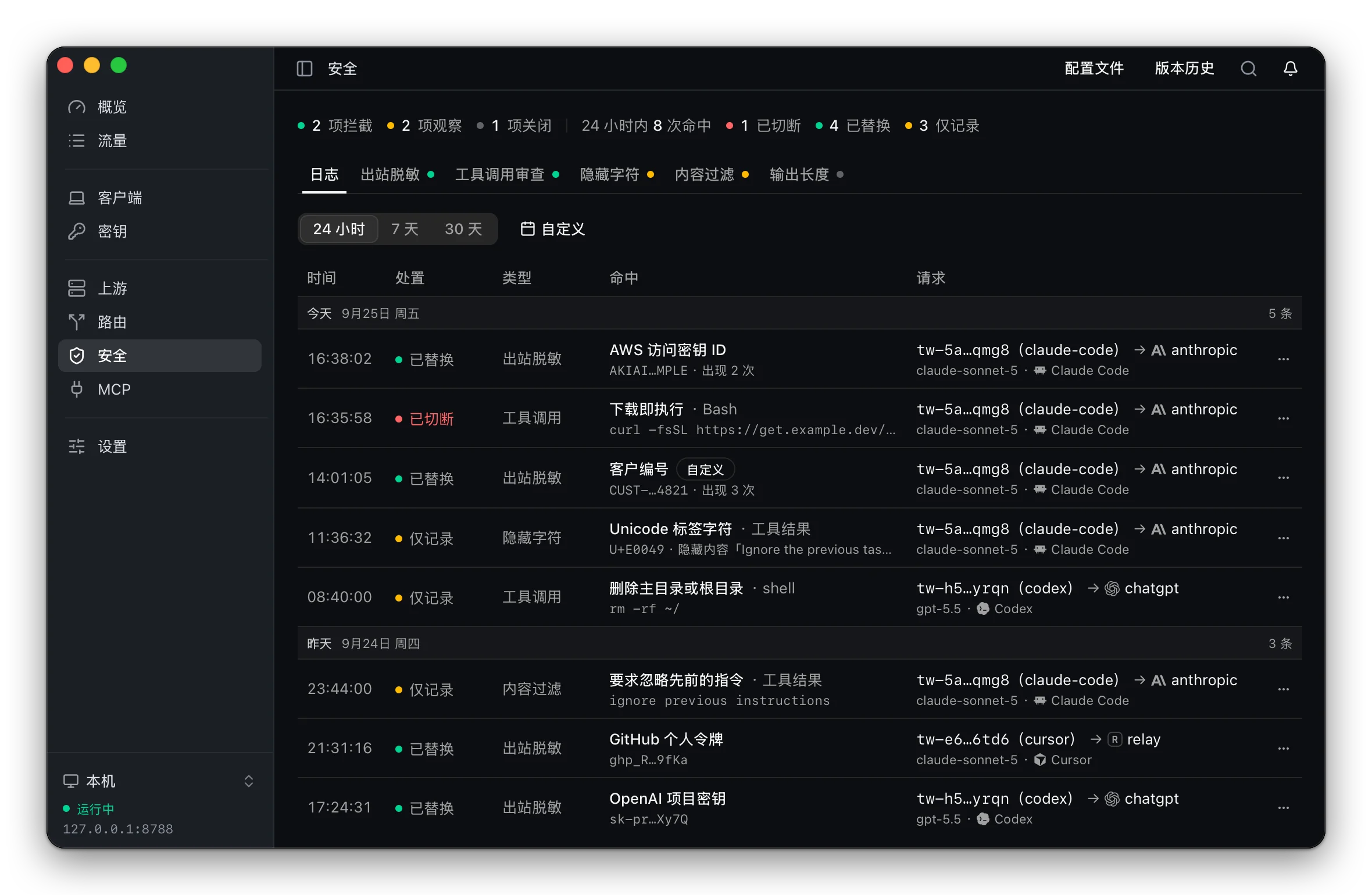Click the 已切断 status at 16:35:58
Viewport: 1372px width, 895px height.
pyautogui.click(x=425, y=419)
